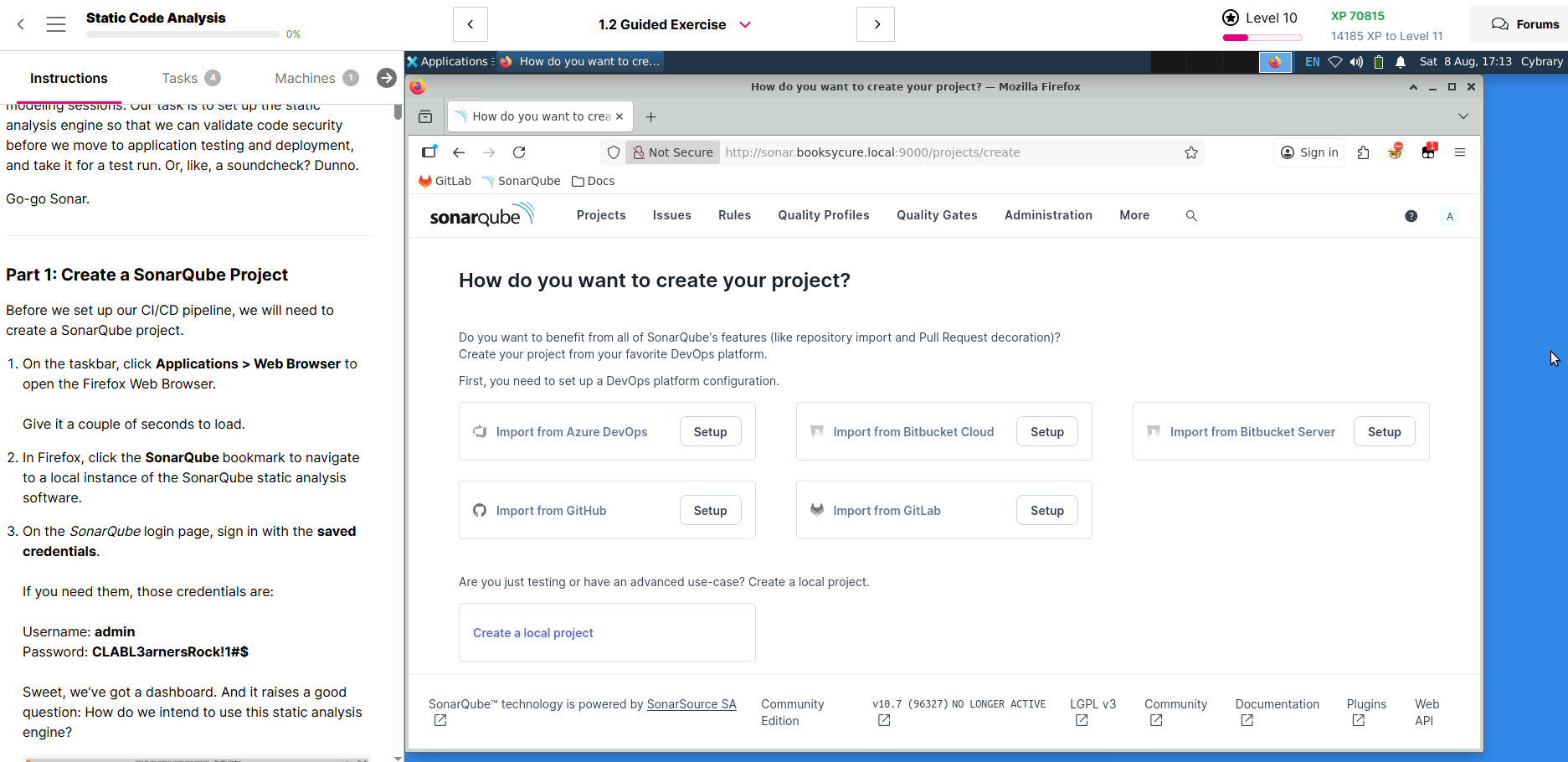Viewport: 1568px width, 762px height.
Task: Click the battery tray icon
Action: (x=1378, y=62)
